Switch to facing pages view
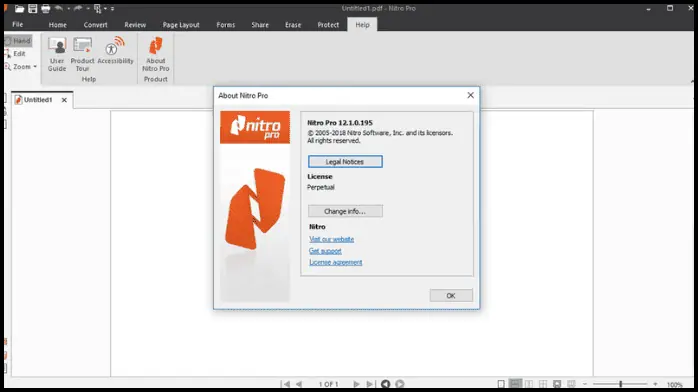 [x=529, y=384]
